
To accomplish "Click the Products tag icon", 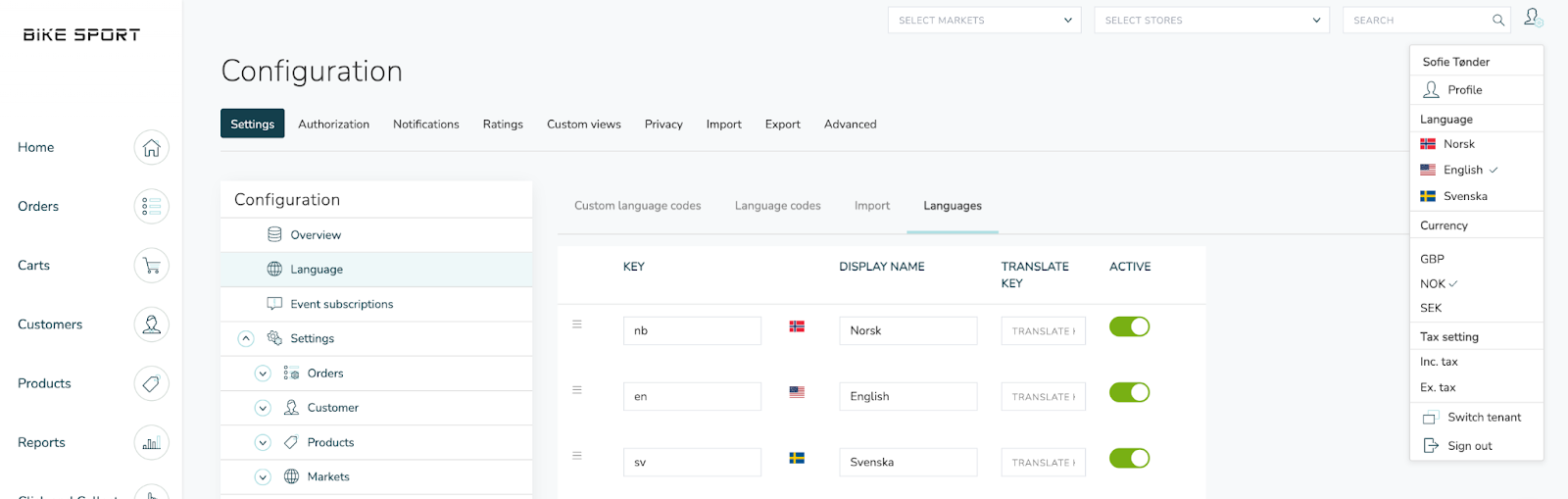I will click(151, 383).
